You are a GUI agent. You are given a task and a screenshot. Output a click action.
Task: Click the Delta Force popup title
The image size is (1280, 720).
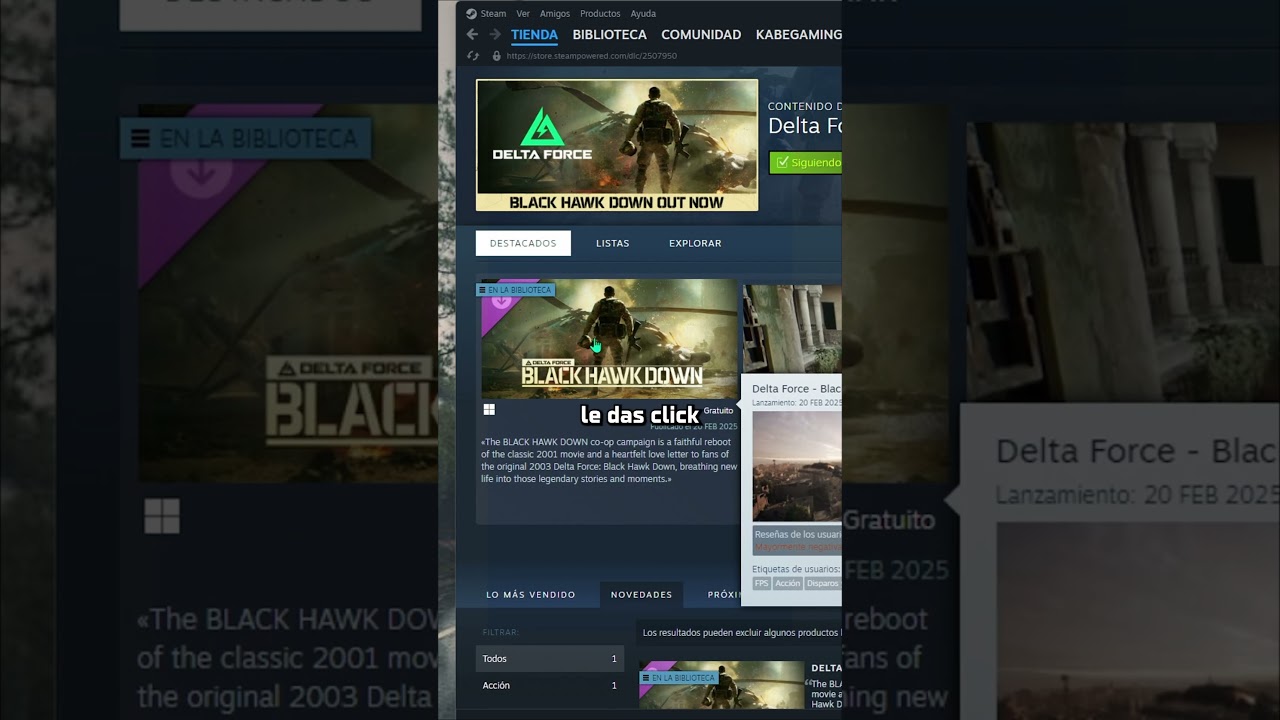(x=796, y=389)
